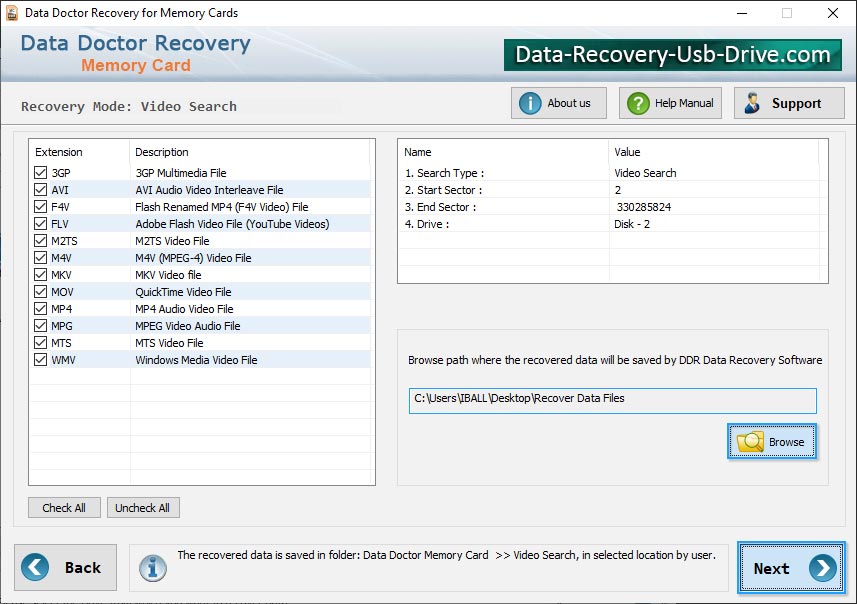Click the Name column header
857x604 pixels.
[x=418, y=152]
